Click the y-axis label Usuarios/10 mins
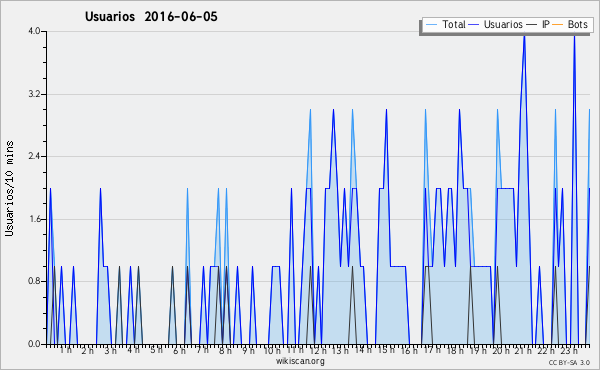The image size is (600, 370). [x=10, y=189]
